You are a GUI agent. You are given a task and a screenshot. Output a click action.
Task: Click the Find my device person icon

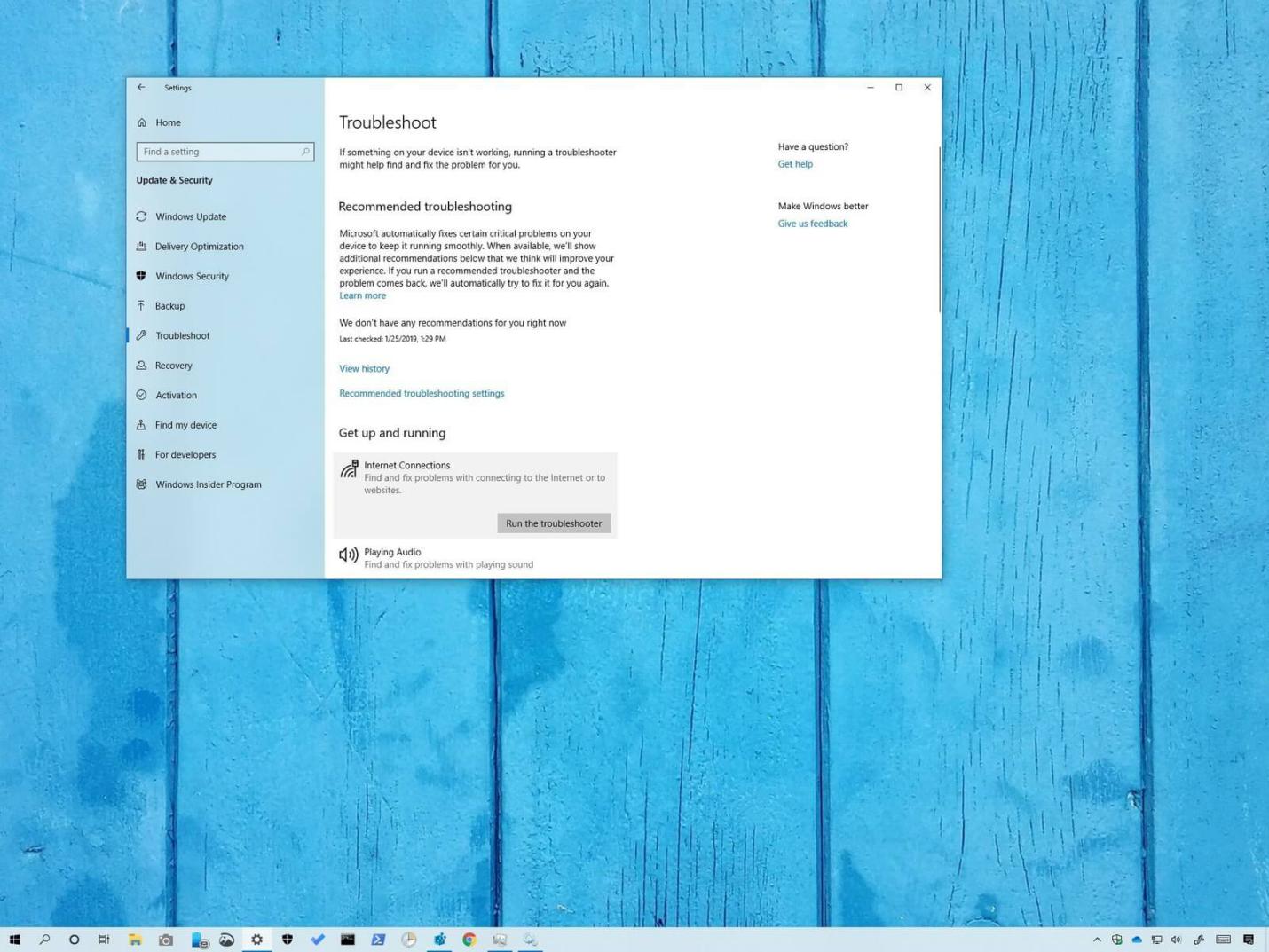[x=141, y=424]
